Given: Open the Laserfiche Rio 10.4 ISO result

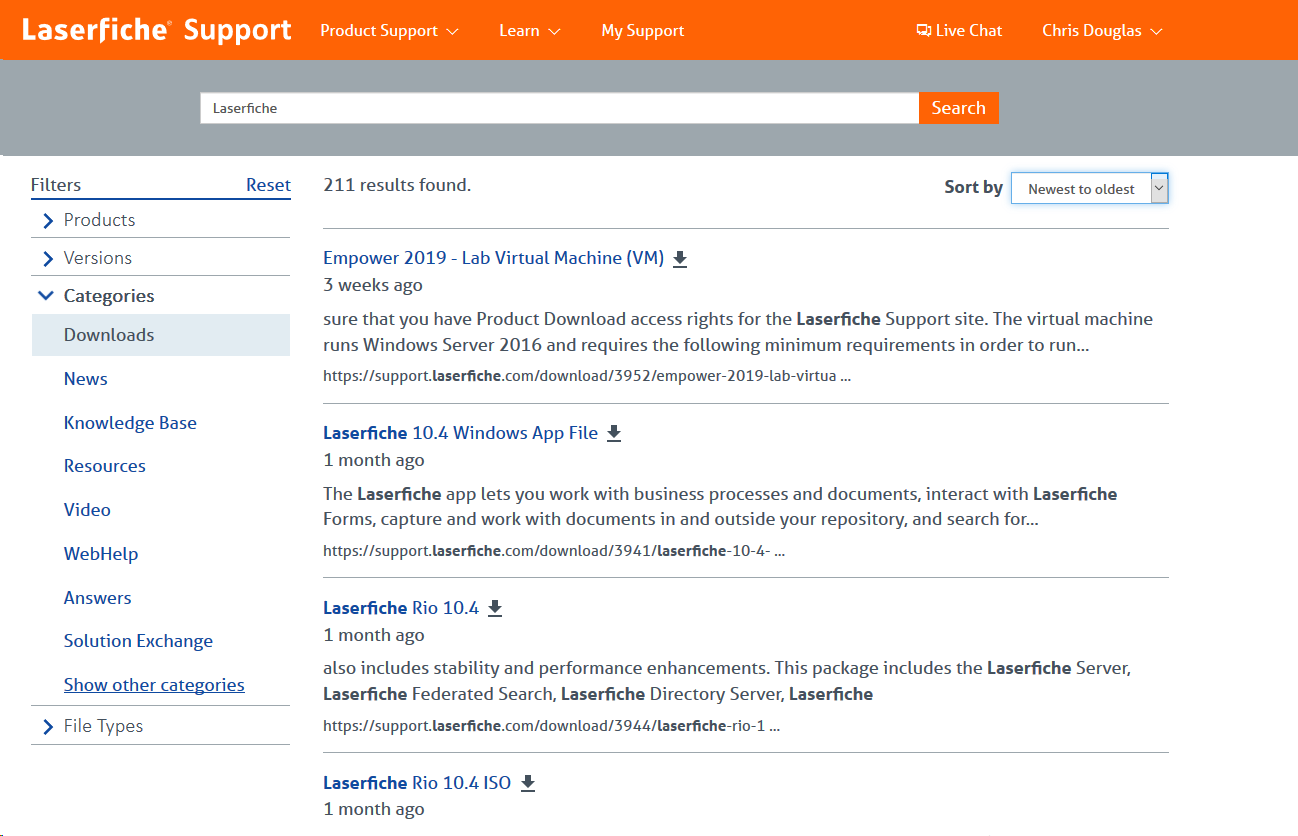Looking at the screenshot, I should tap(417, 783).
